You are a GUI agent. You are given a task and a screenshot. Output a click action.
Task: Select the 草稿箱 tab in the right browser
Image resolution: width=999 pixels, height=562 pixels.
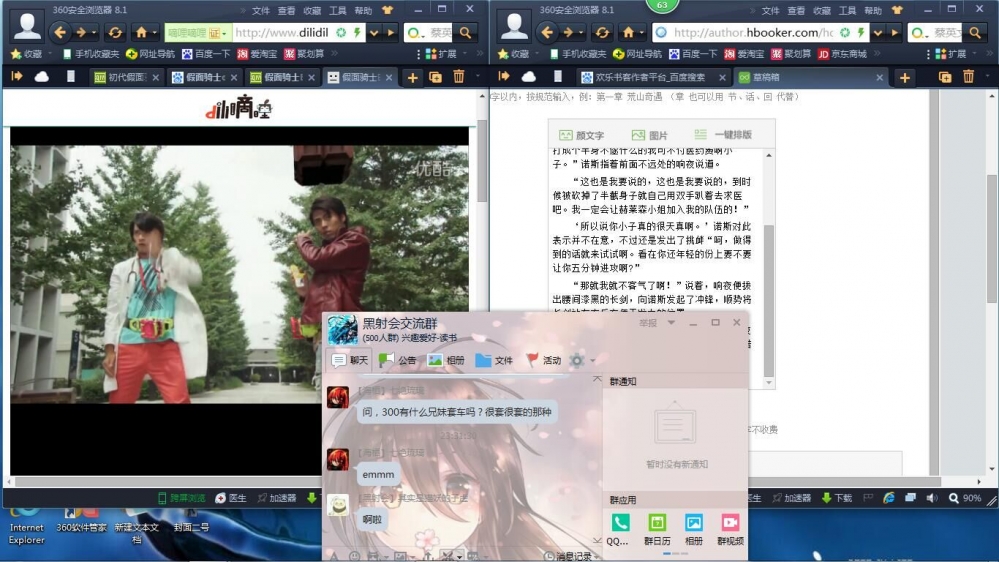coord(810,77)
